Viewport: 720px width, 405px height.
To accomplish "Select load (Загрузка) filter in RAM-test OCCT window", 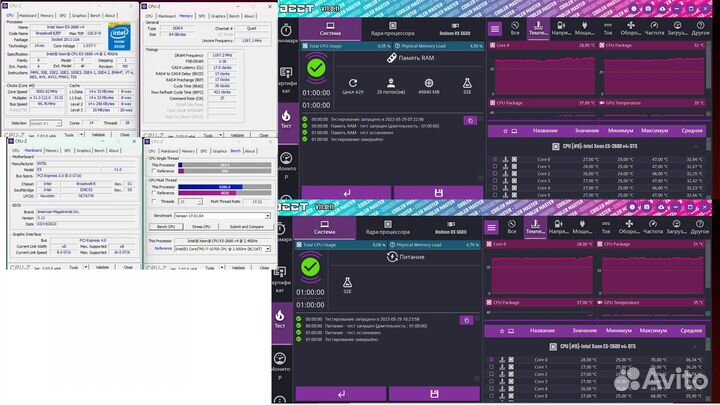I will pos(677,28).
